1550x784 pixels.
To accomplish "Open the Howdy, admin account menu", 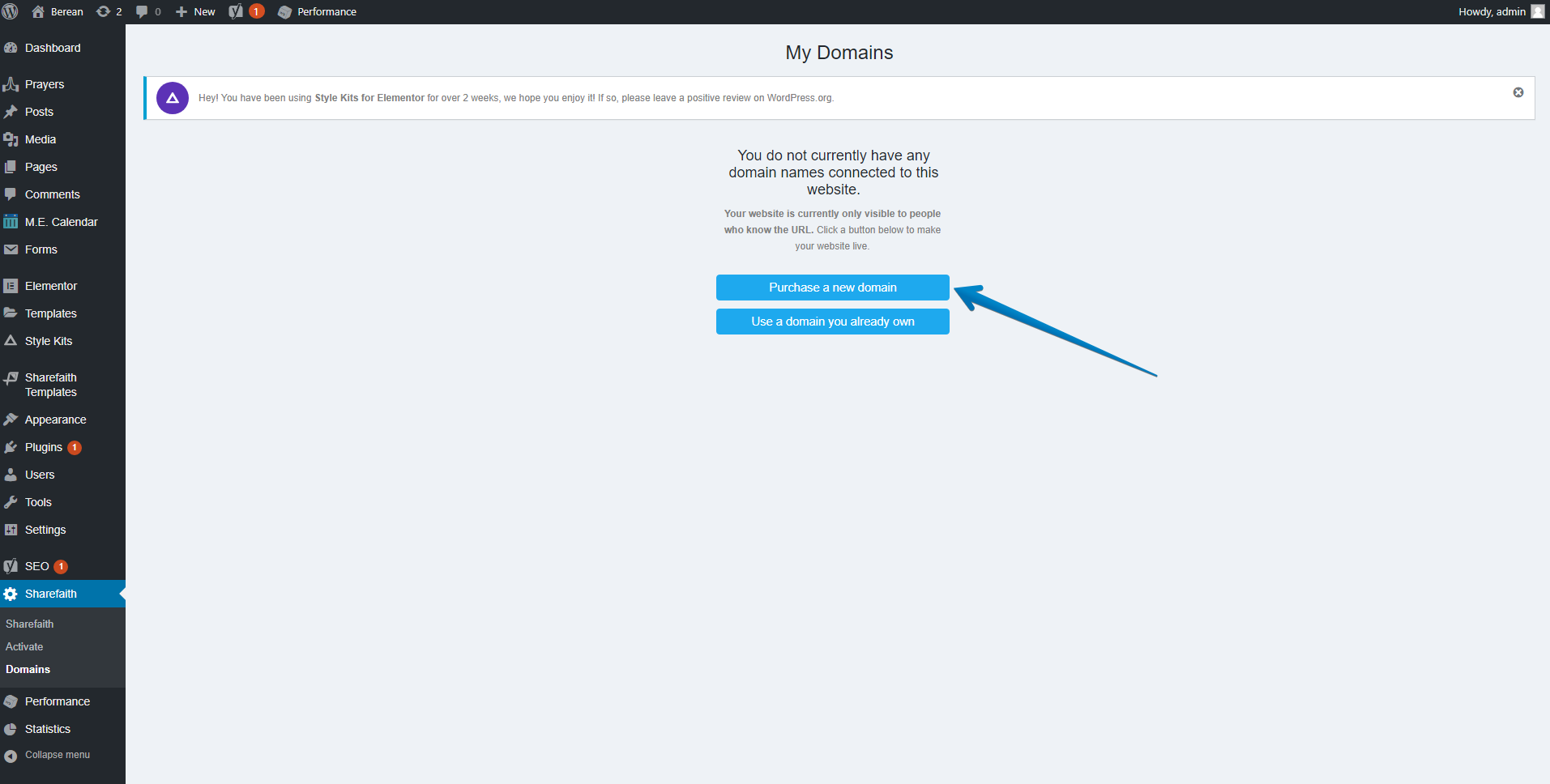I will point(1501,11).
